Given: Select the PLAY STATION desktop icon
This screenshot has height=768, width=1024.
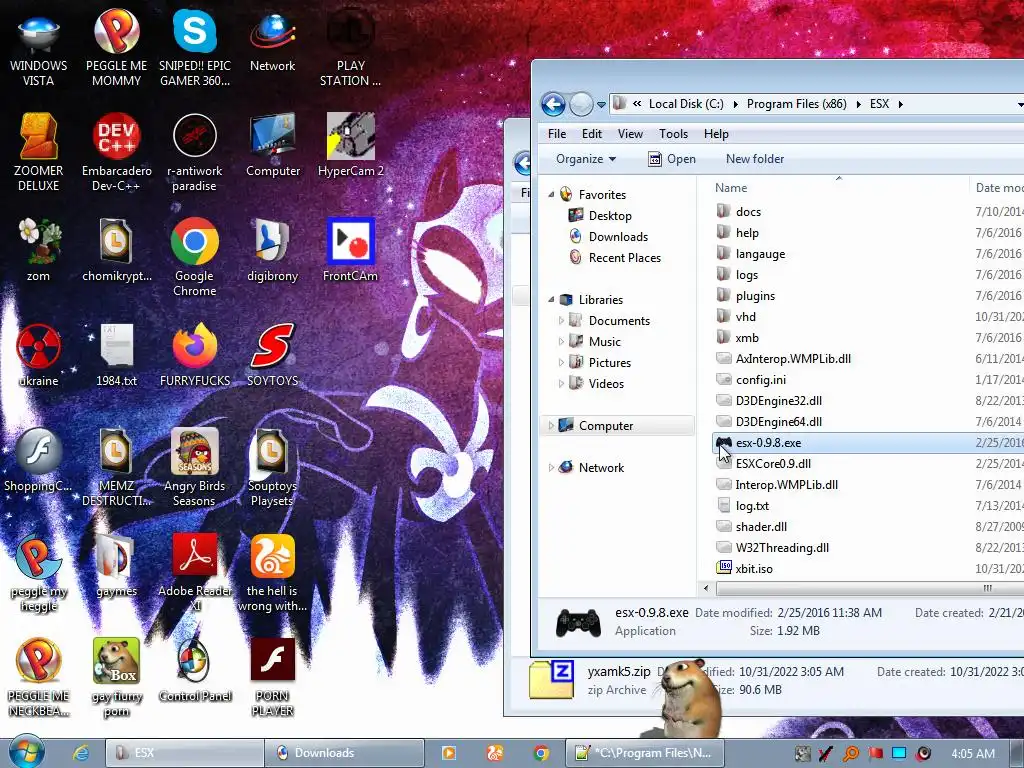Looking at the screenshot, I should (x=351, y=47).
